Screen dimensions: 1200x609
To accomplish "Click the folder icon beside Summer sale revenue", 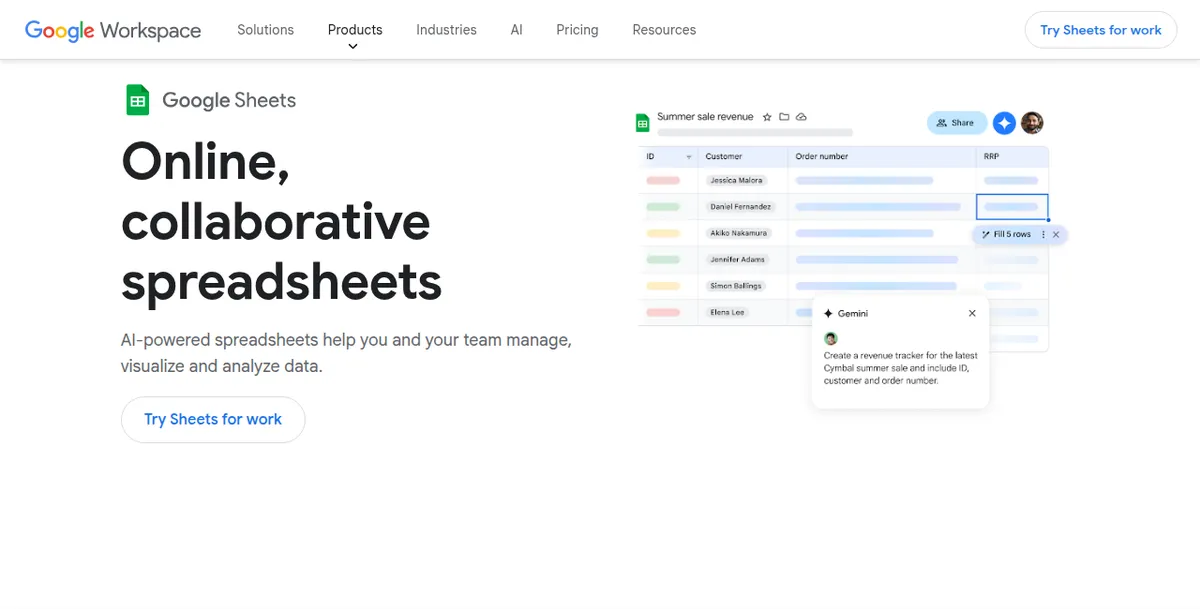I will (x=784, y=117).
